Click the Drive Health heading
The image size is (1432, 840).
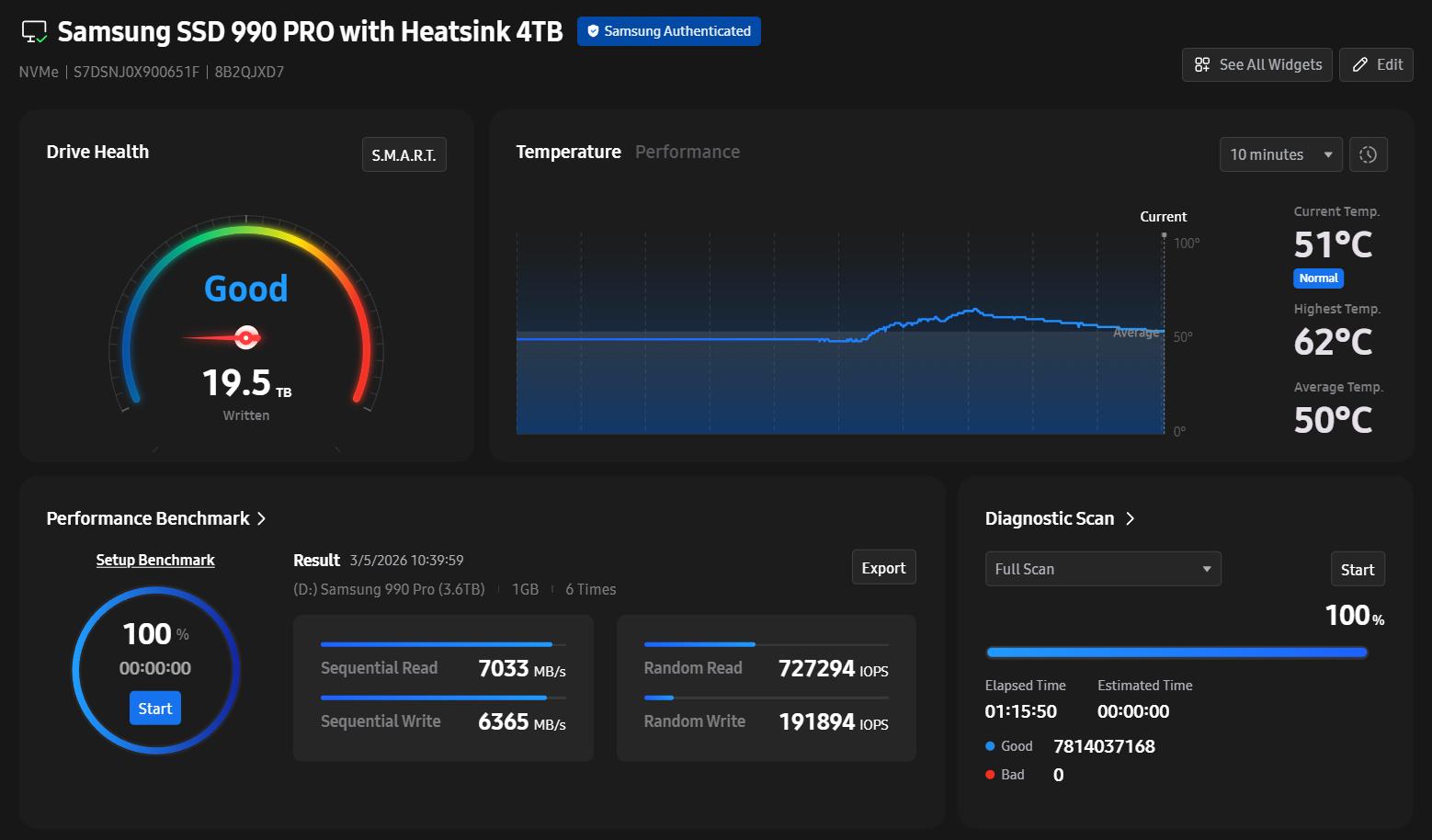[x=97, y=152]
